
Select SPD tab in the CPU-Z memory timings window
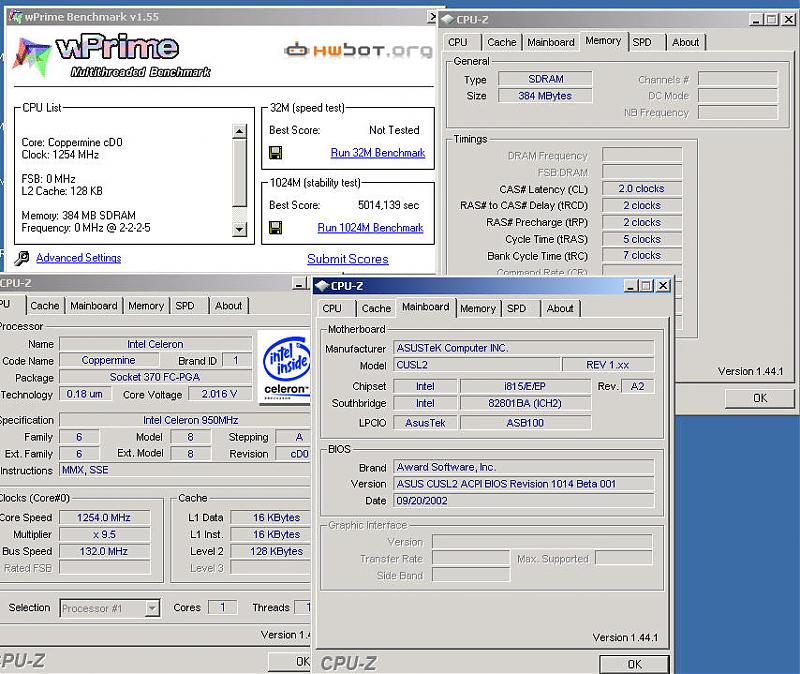point(642,42)
